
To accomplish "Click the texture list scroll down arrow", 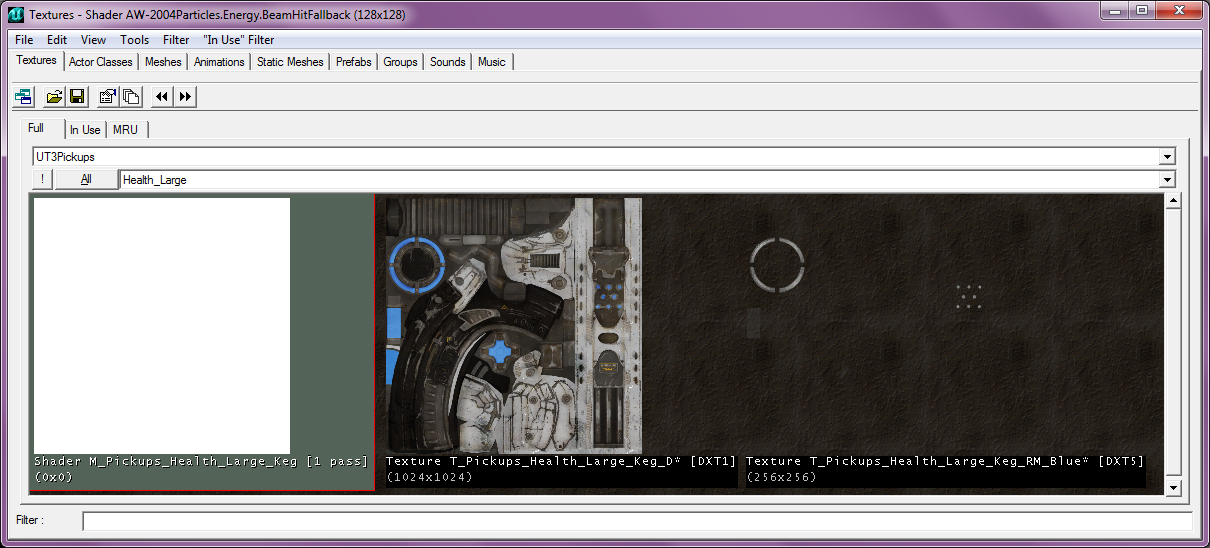I will coord(1174,487).
